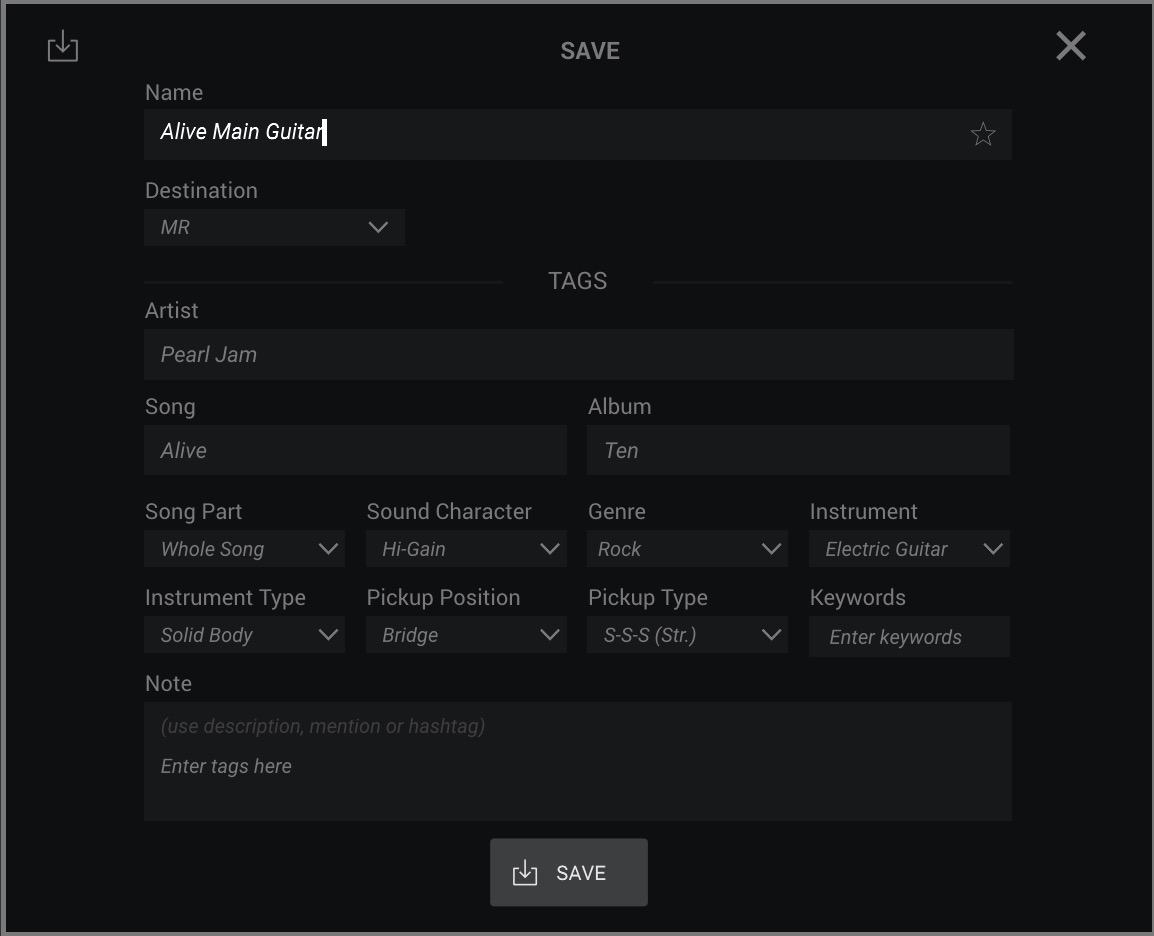Click the Artist field with Pearl Jam

click(578, 355)
